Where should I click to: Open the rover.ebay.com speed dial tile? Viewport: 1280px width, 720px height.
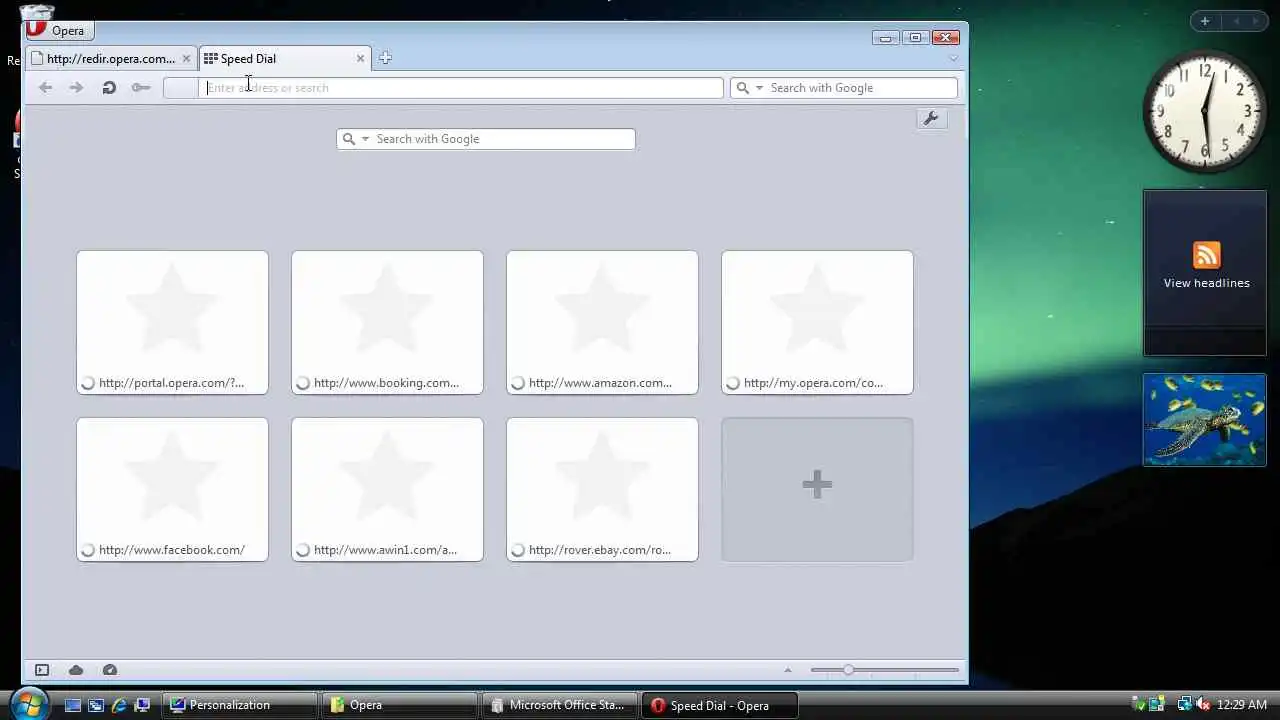click(602, 489)
